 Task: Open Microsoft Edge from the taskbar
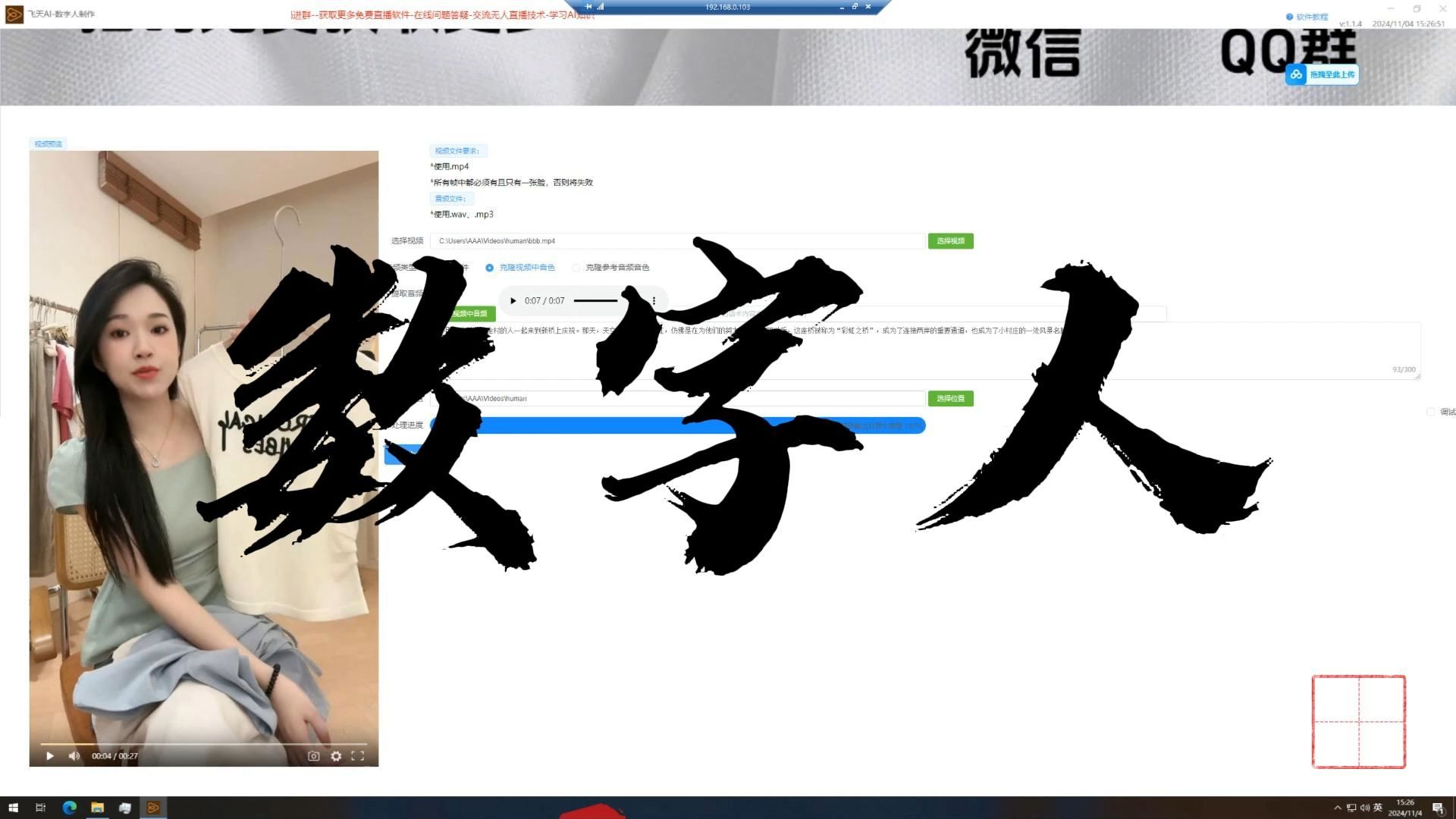[x=69, y=808]
